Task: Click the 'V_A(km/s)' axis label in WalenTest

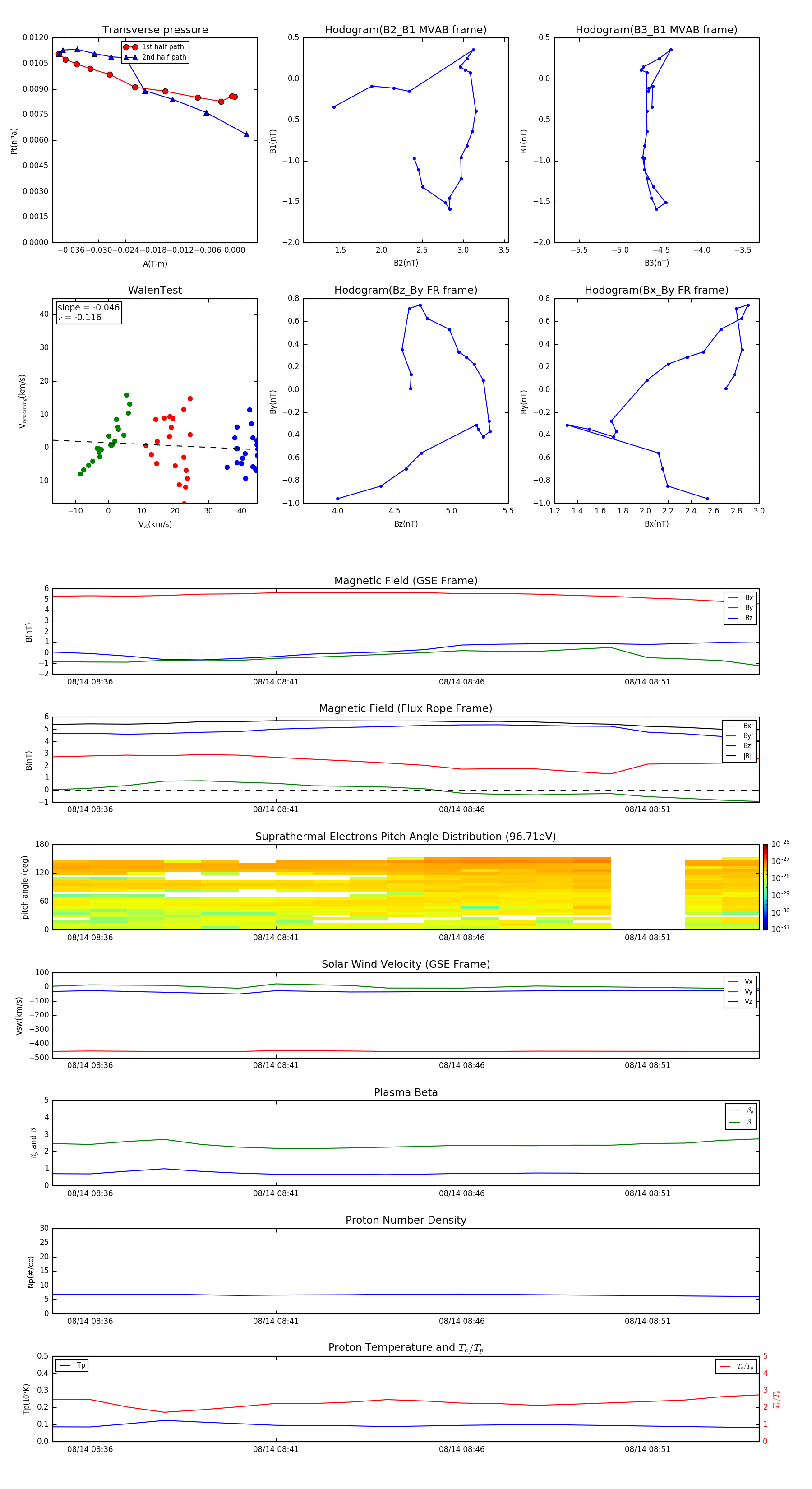Action: click(x=155, y=524)
